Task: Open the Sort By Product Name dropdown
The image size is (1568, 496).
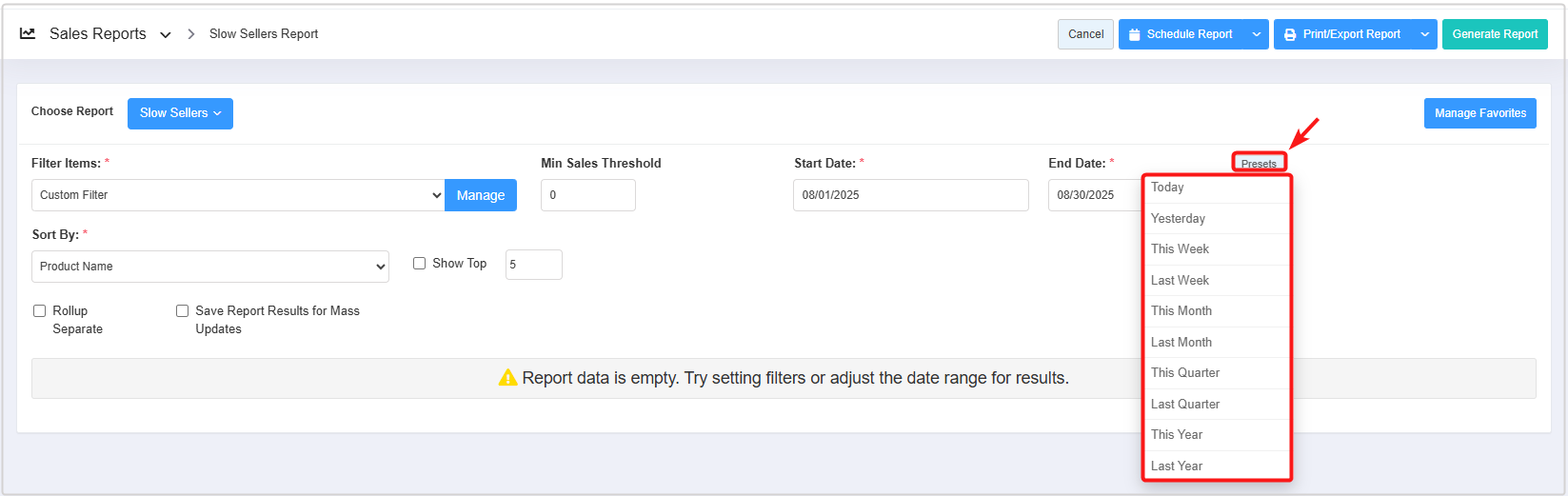Action: (210, 267)
